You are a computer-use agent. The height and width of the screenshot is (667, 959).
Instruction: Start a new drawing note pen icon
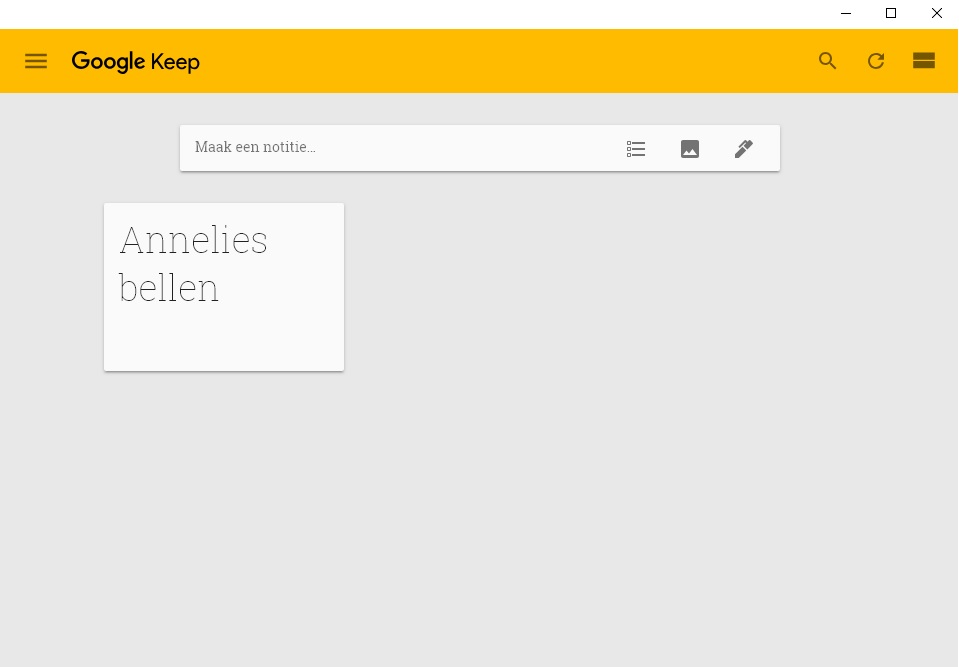(744, 149)
